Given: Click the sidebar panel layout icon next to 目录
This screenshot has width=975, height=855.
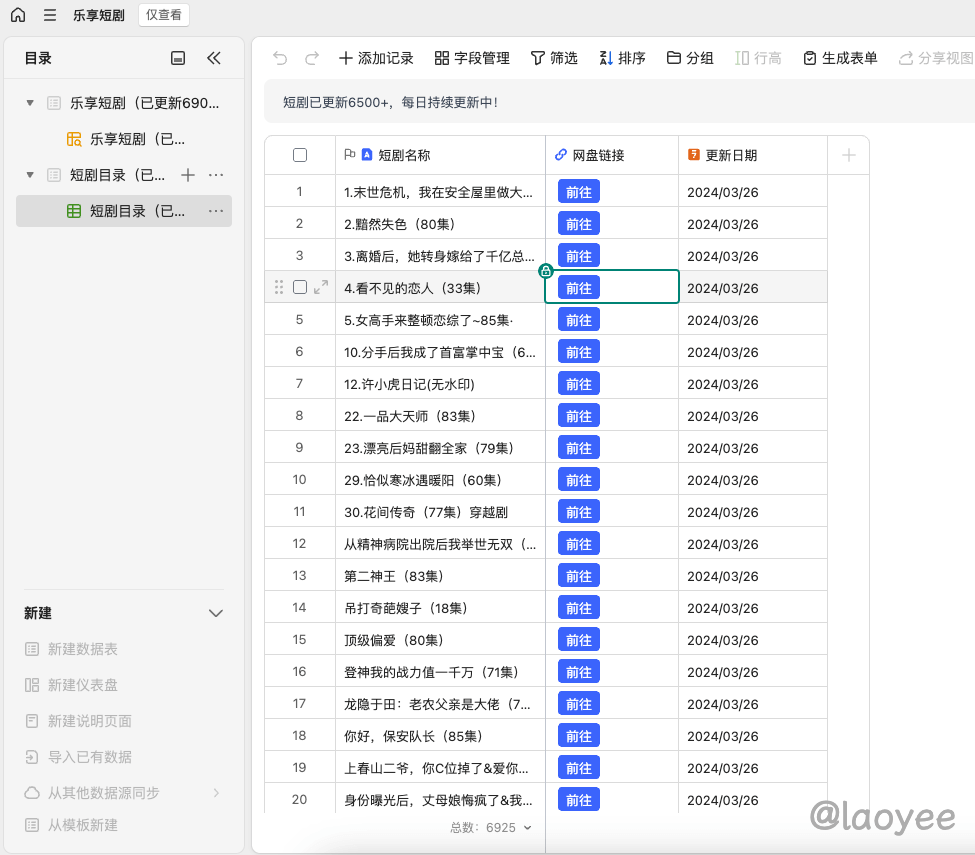Looking at the screenshot, I should coord(178,58).
